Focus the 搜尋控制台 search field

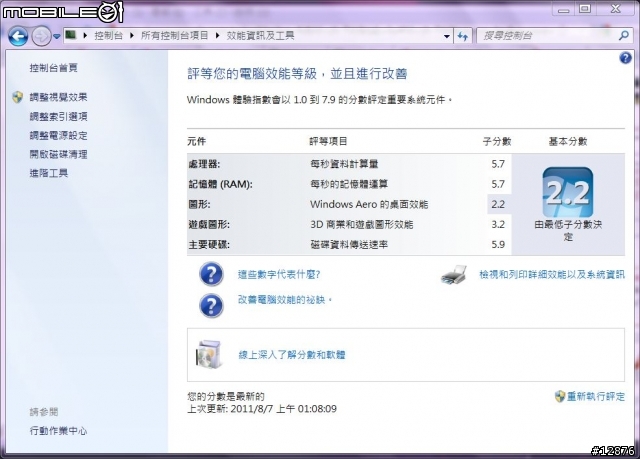(x=548, y=36)
